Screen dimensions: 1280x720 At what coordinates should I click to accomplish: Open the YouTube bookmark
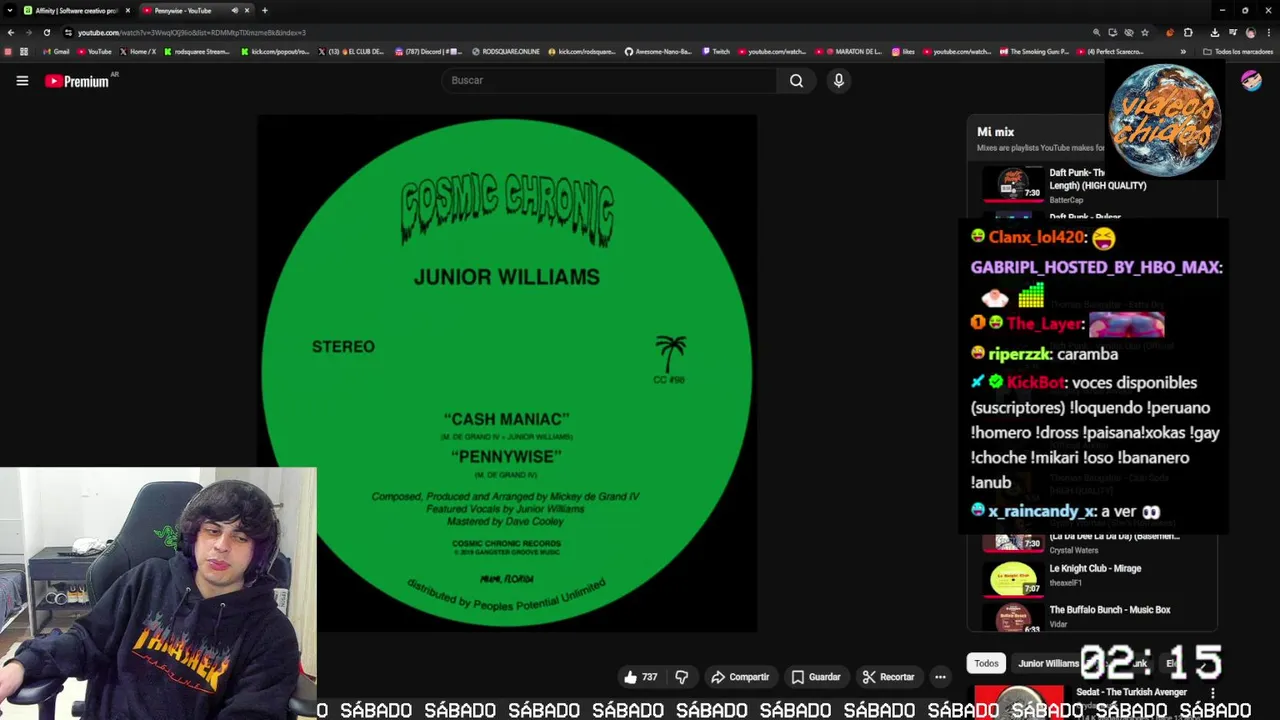[x=95, y=51]
